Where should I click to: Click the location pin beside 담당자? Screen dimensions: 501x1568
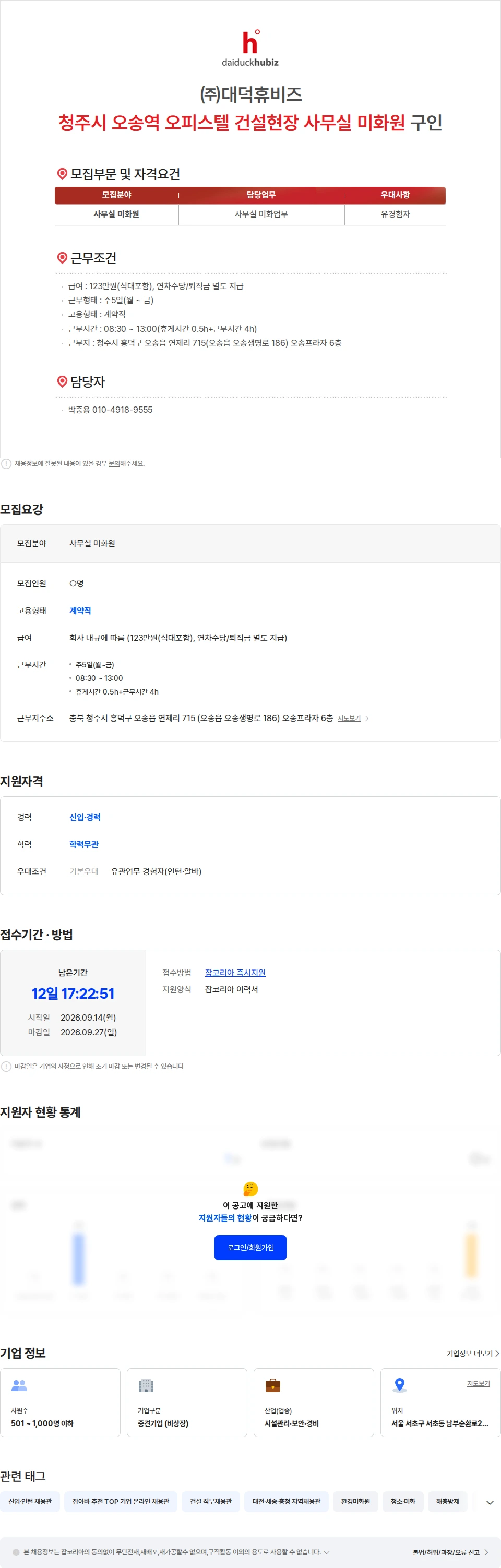pyautogui.click(x=62, y=381)
